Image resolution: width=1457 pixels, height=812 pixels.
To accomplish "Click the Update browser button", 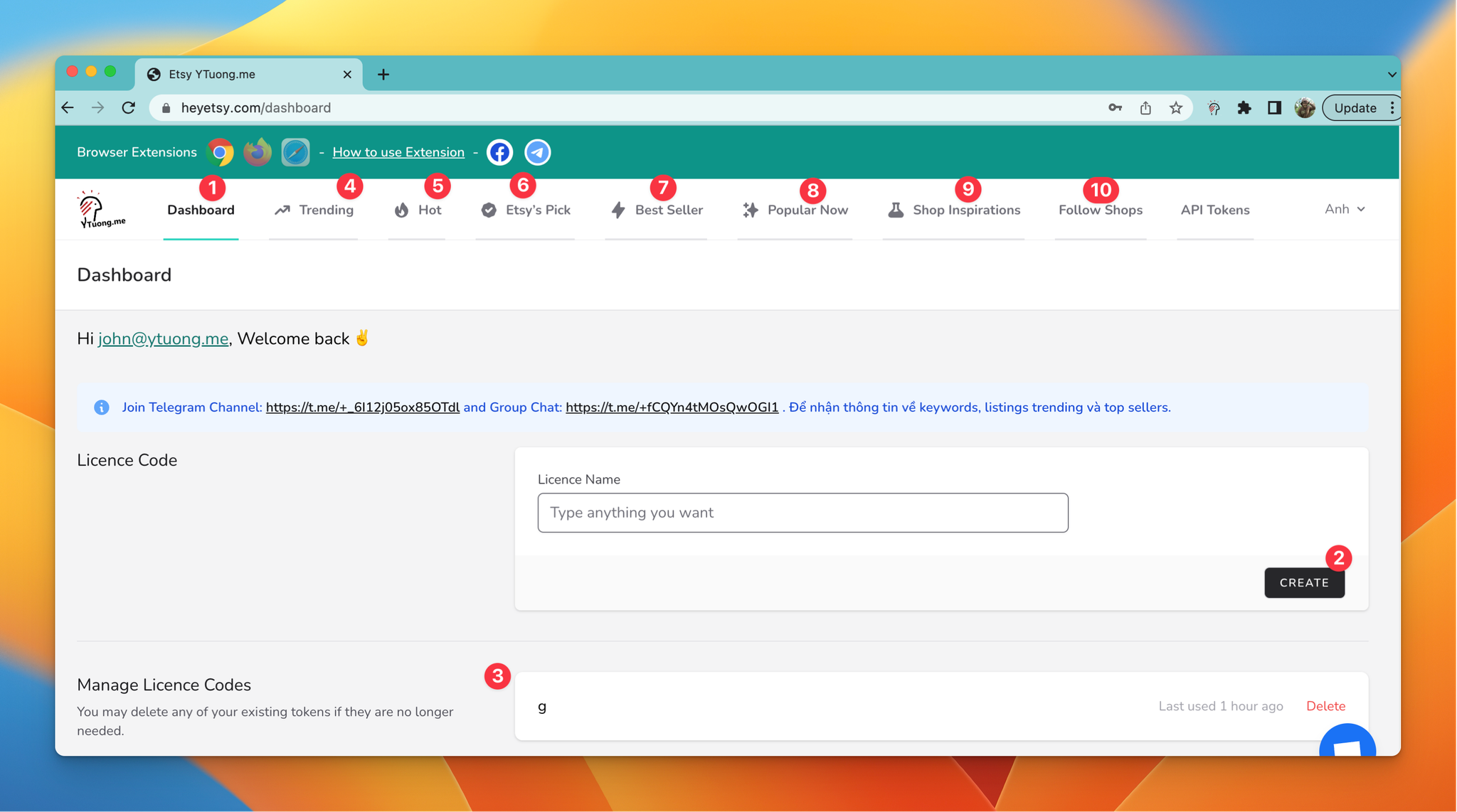I will point(1355,107).
